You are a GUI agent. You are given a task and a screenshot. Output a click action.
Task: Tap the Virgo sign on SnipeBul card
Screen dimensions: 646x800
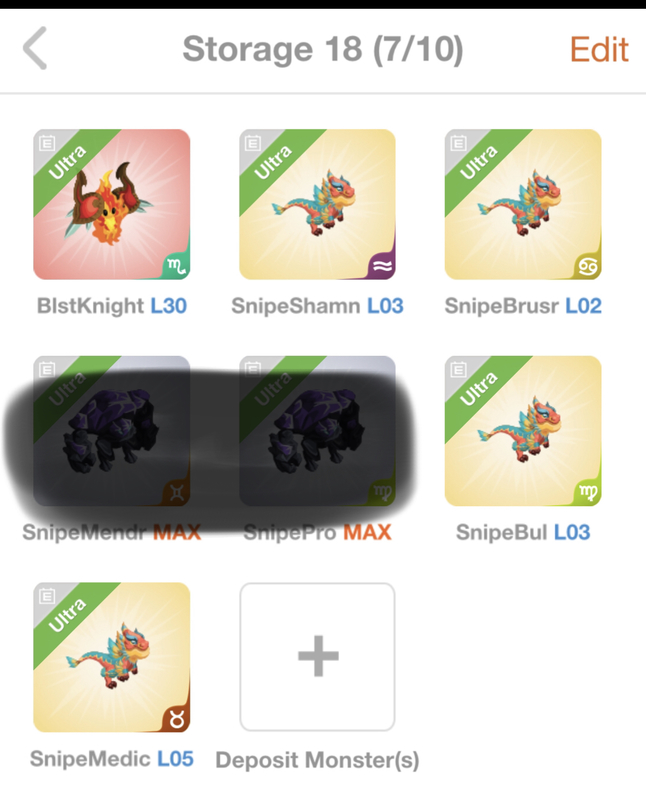(588, 492)
